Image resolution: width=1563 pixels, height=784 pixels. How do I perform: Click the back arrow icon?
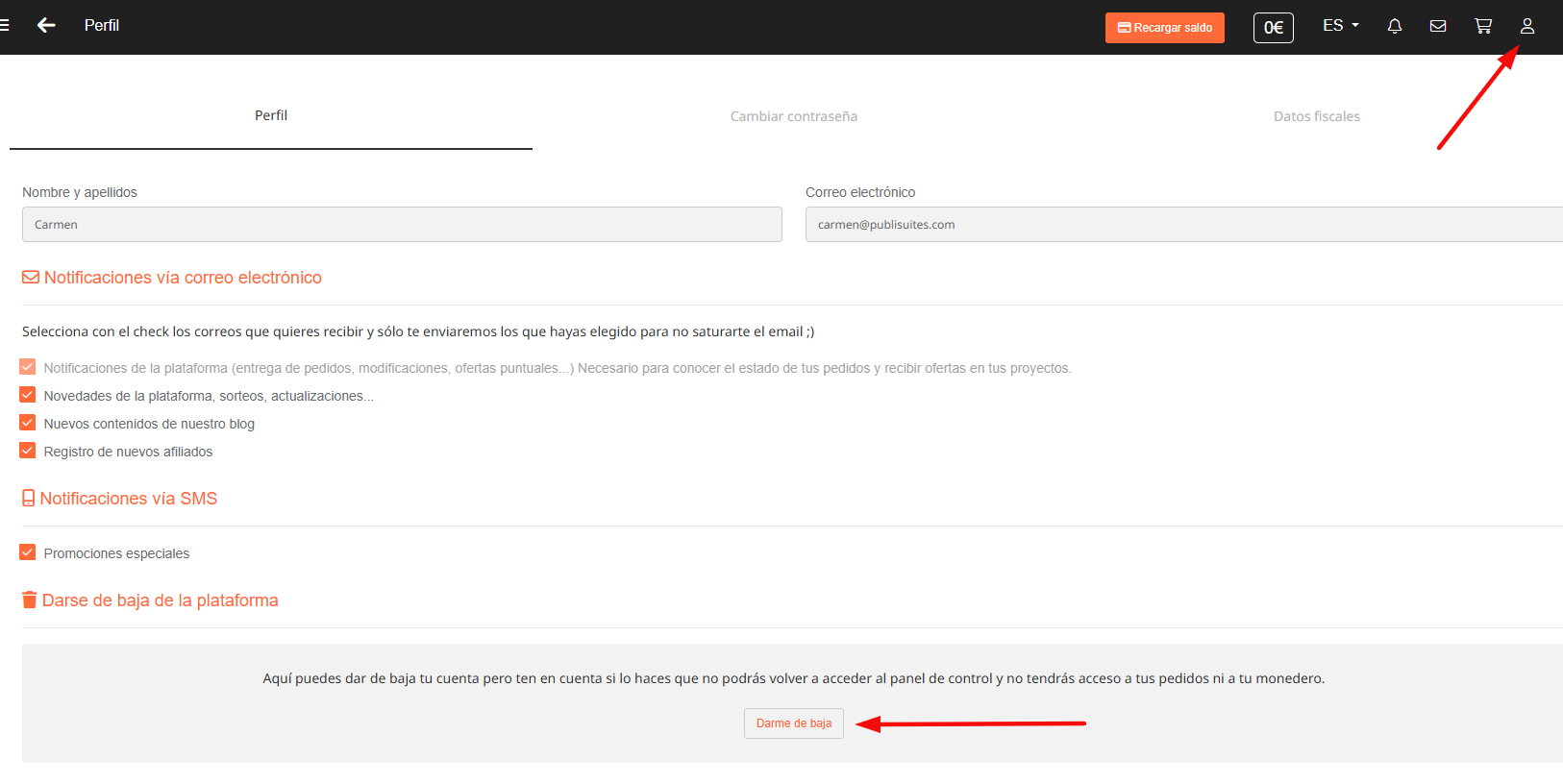point(46,26)
